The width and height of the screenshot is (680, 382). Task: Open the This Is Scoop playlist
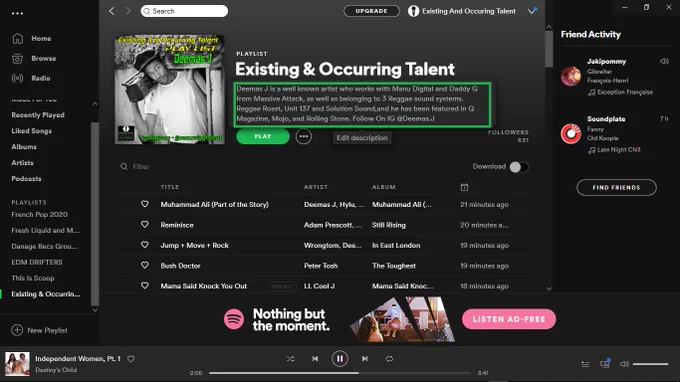click(x=33, y=278)
